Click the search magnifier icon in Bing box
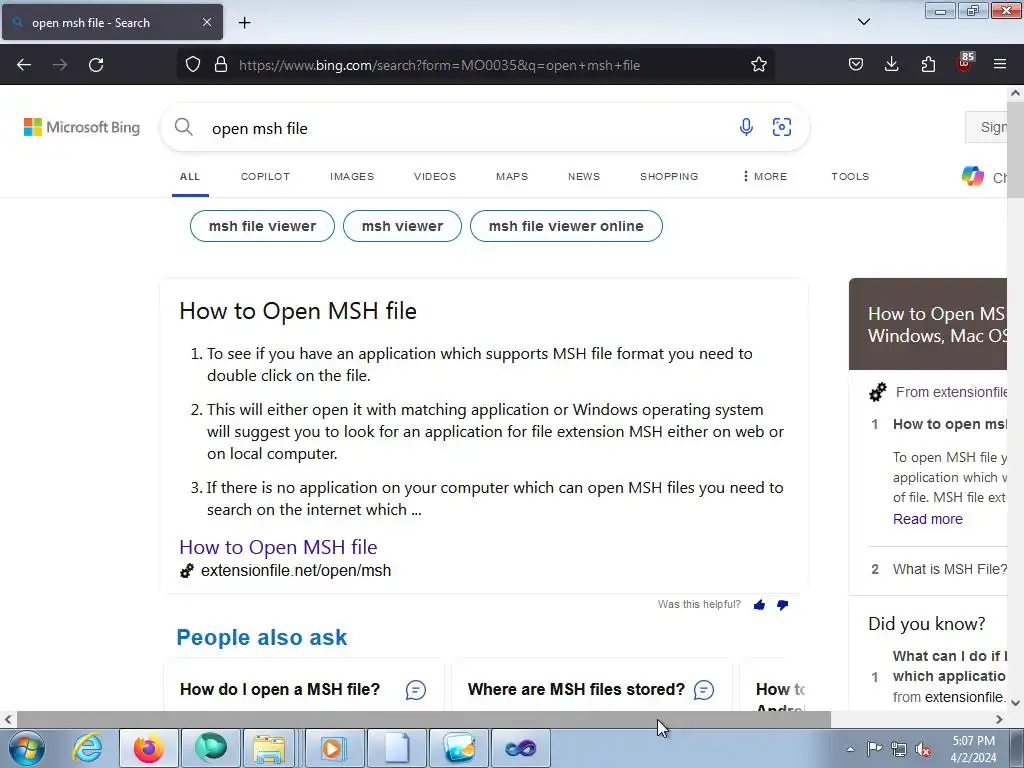Screen dimensions: 1024x768 [x=184, y=127]
